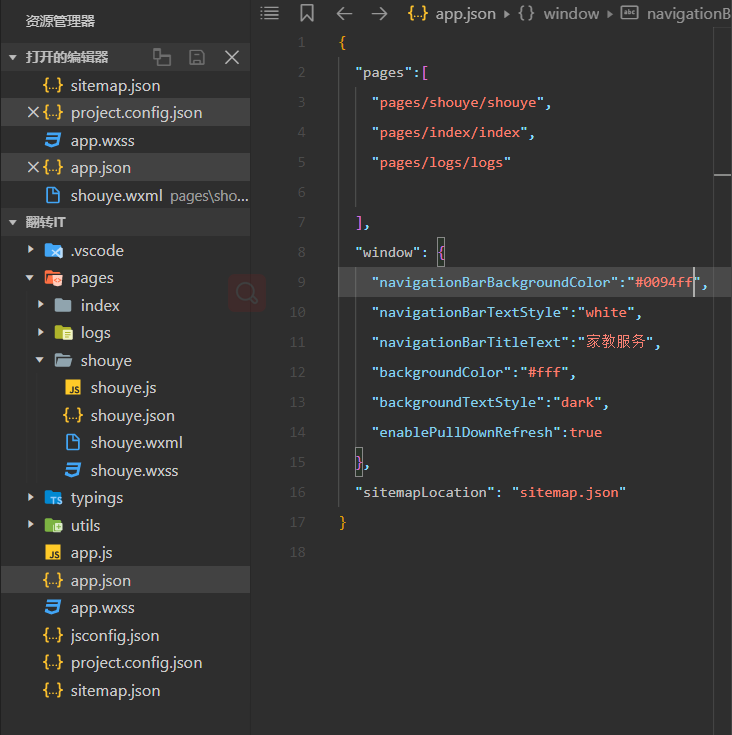
Task: Click the JSON icon beside shouye.json
Action: 73,415
